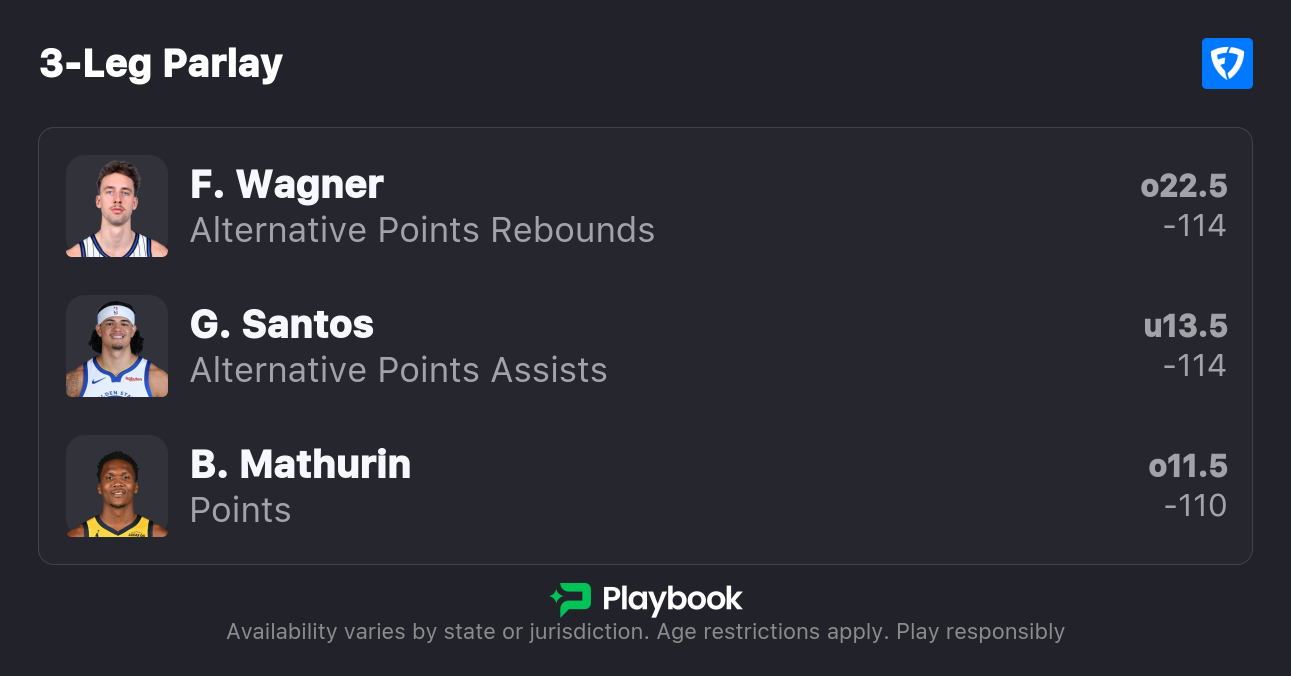Screen dimensions: 1291x676
Task: Click the Alternative Points Rebounds market label
Action: point(422,230)
